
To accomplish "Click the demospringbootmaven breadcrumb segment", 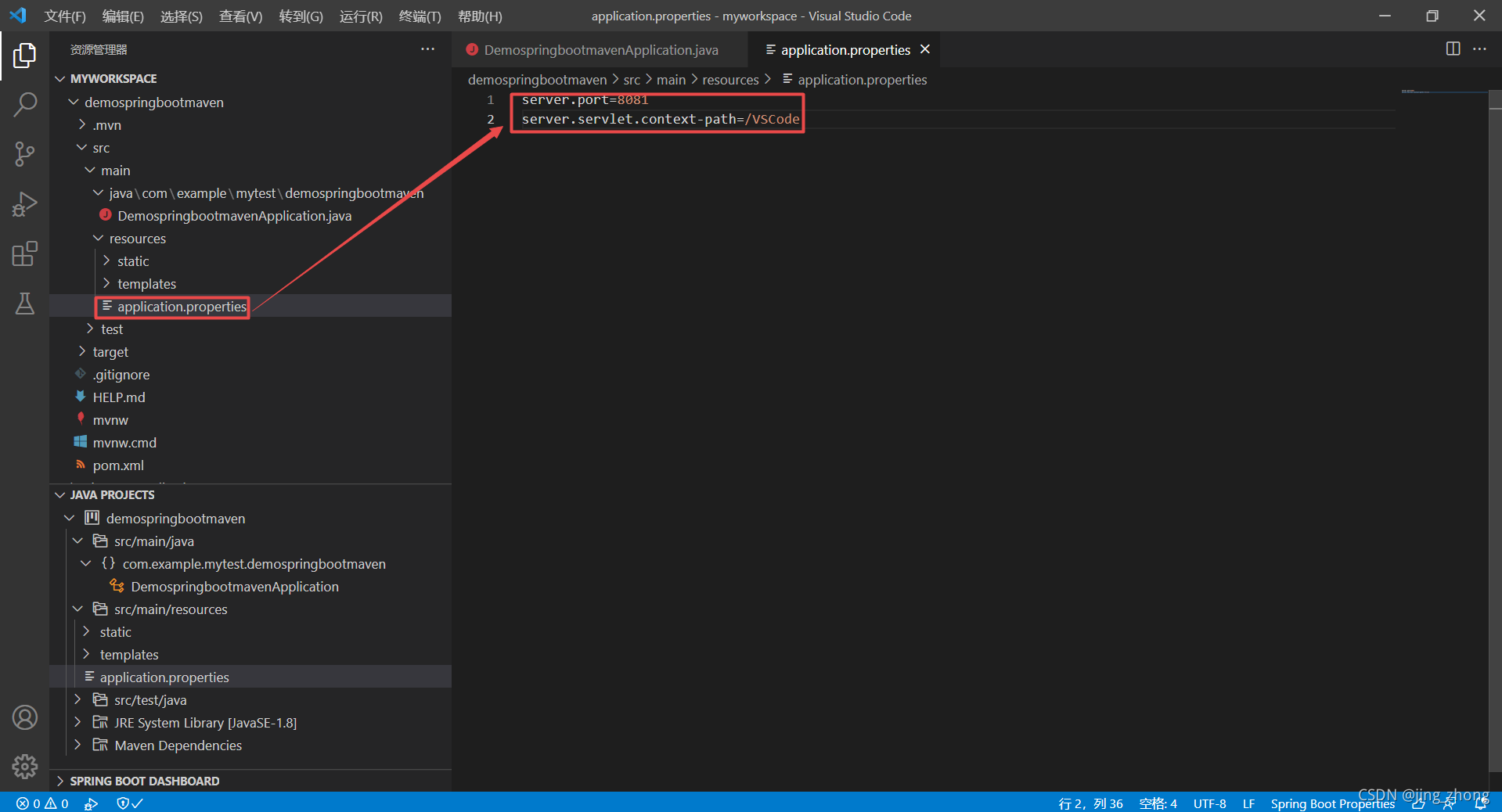I will pos(537,80).
